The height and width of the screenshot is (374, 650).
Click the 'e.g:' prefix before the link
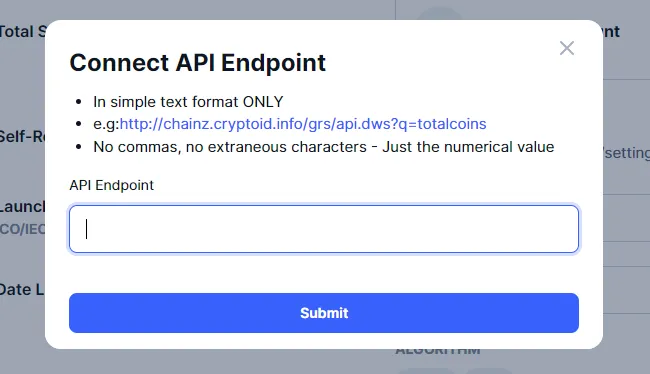(x=106, y=124)
